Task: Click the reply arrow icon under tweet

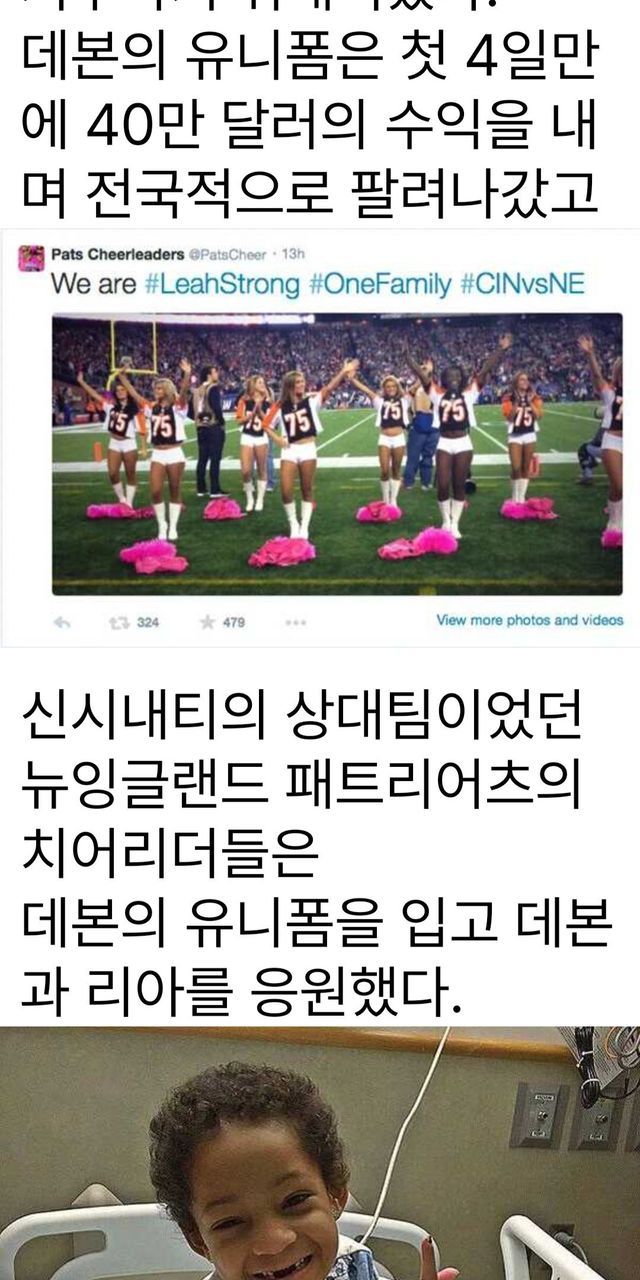Action: [x=62, y=622]
